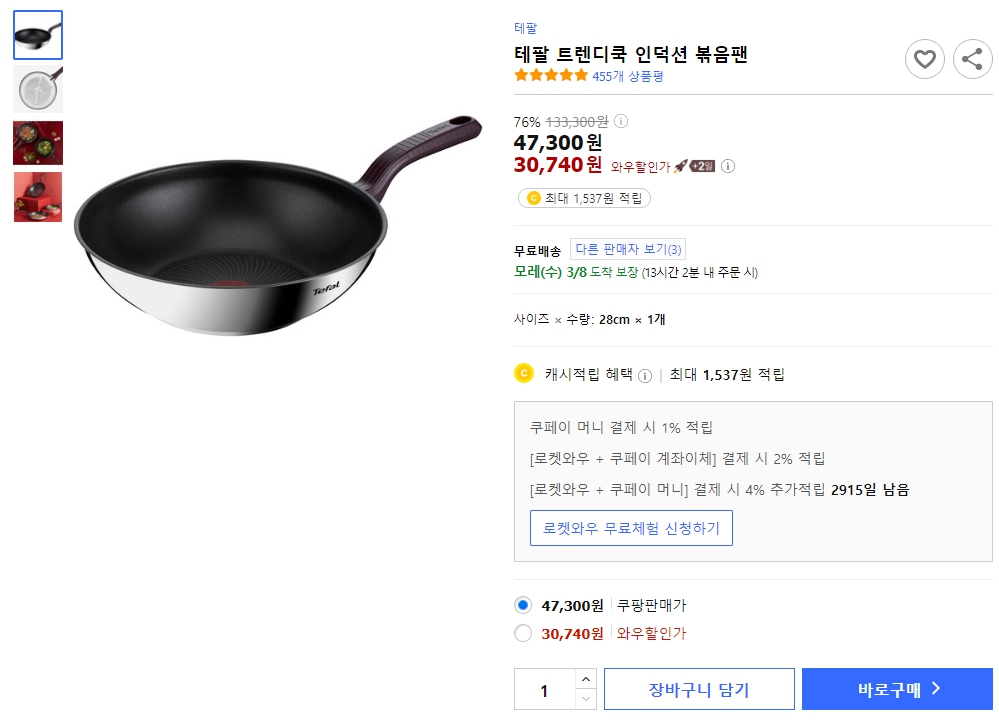
Task: Select the second product thumbnail
Action: point(37,89)
